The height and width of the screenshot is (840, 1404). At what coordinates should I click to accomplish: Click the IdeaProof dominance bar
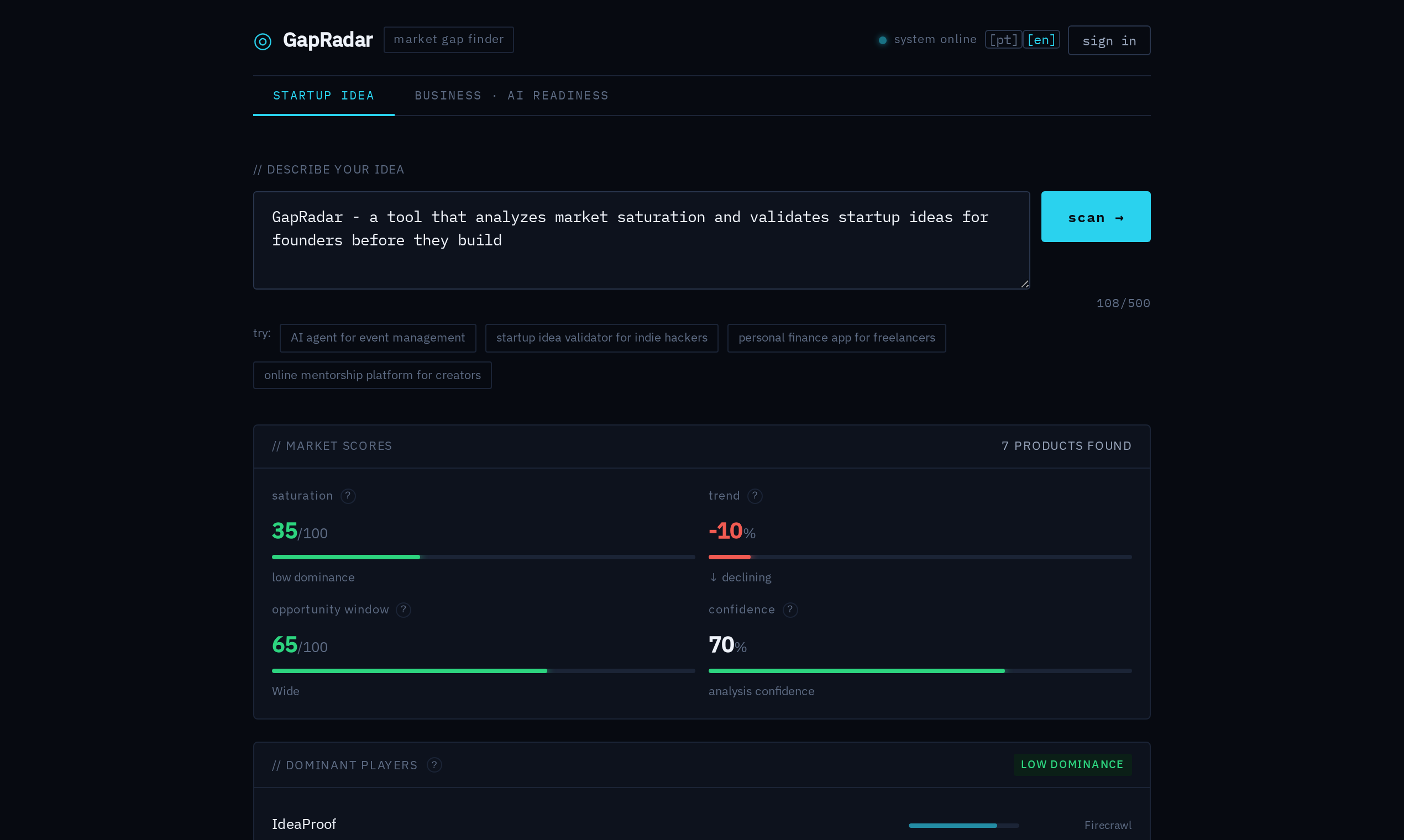click(x=963, y=825)
